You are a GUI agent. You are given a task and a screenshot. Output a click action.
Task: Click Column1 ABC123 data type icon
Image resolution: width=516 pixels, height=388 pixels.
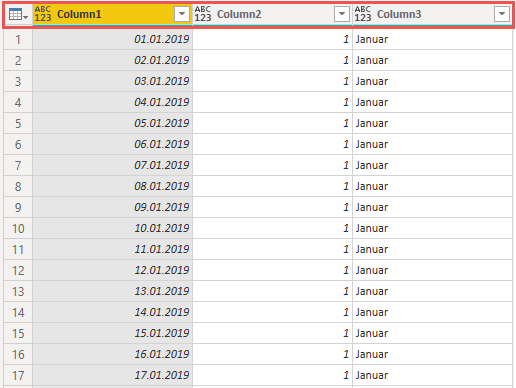point(43,14)
